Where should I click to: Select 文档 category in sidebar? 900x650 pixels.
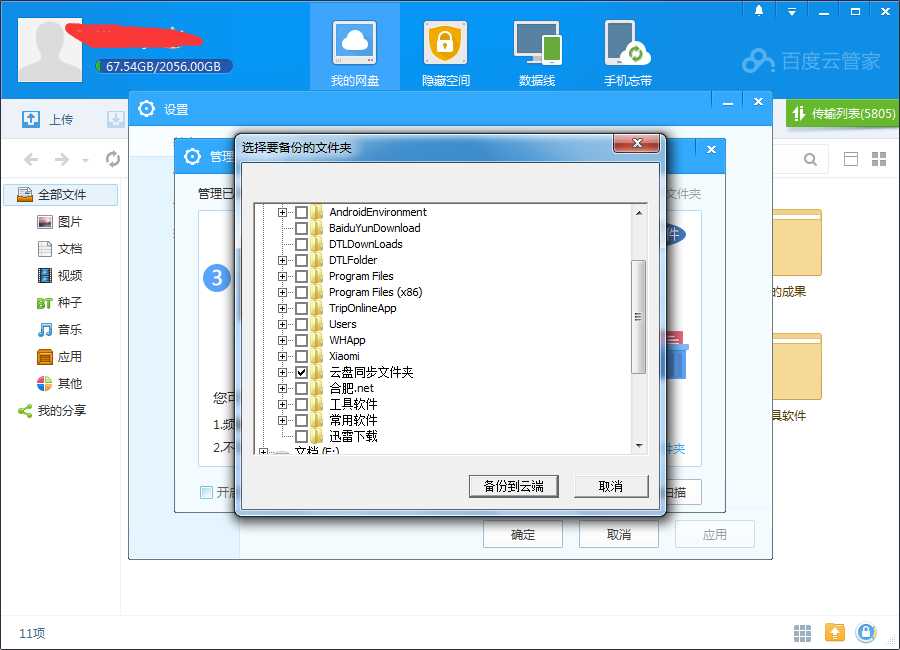(60, 249)
